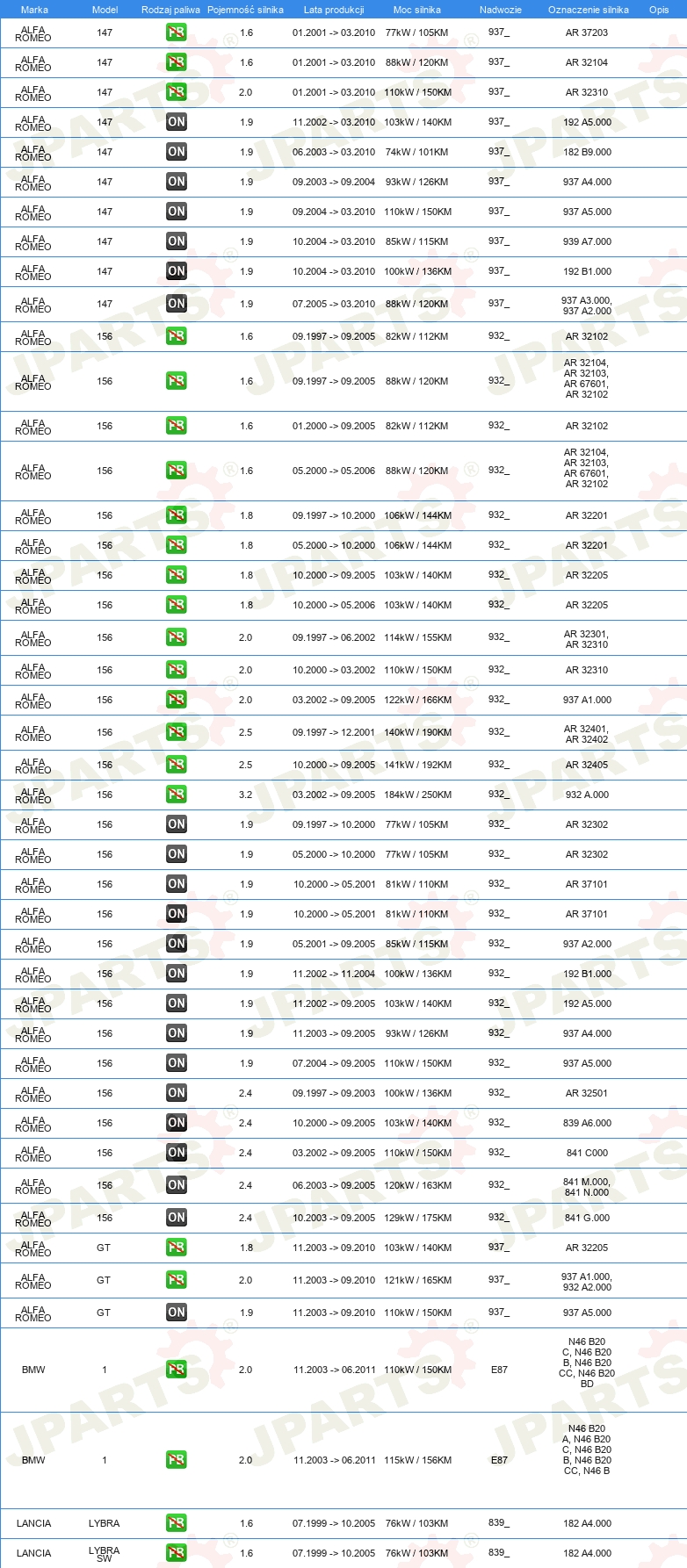Select engine code 182 B9.000

pyautogui.click(x=587, y=152)
